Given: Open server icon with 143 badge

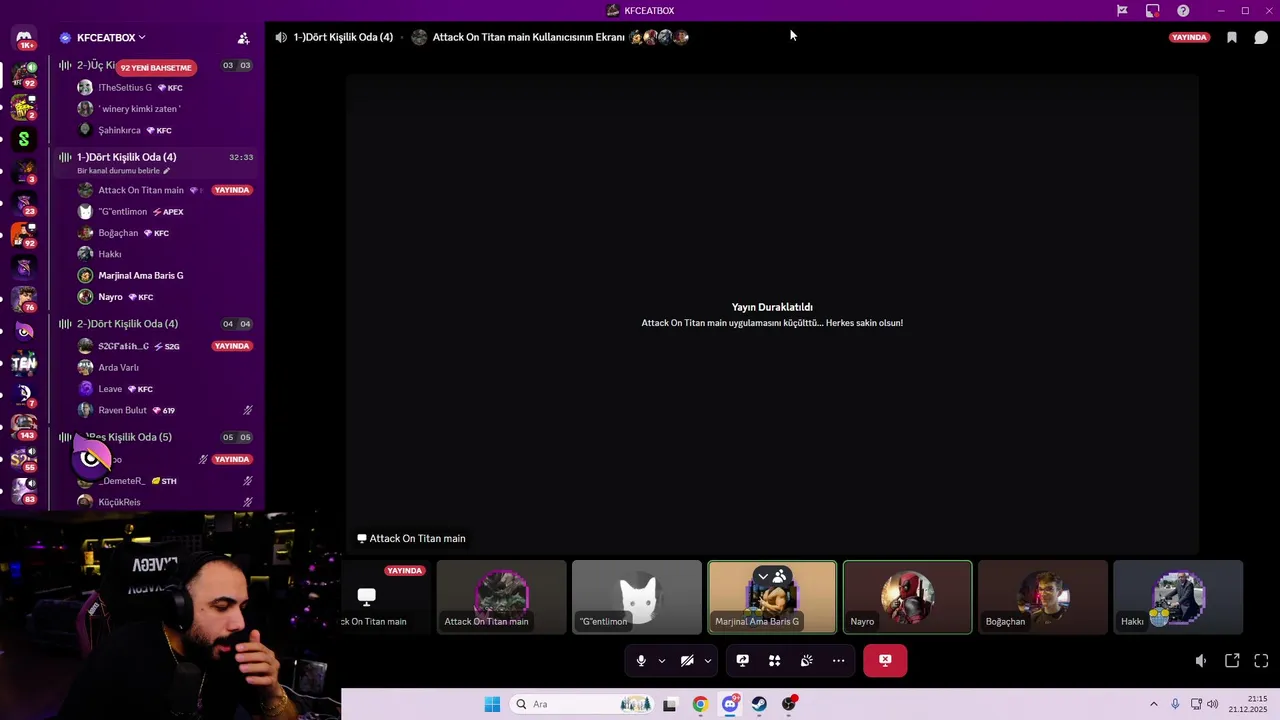Looking at the screenshot, I should pyautogui.click(x=24, y=427).
